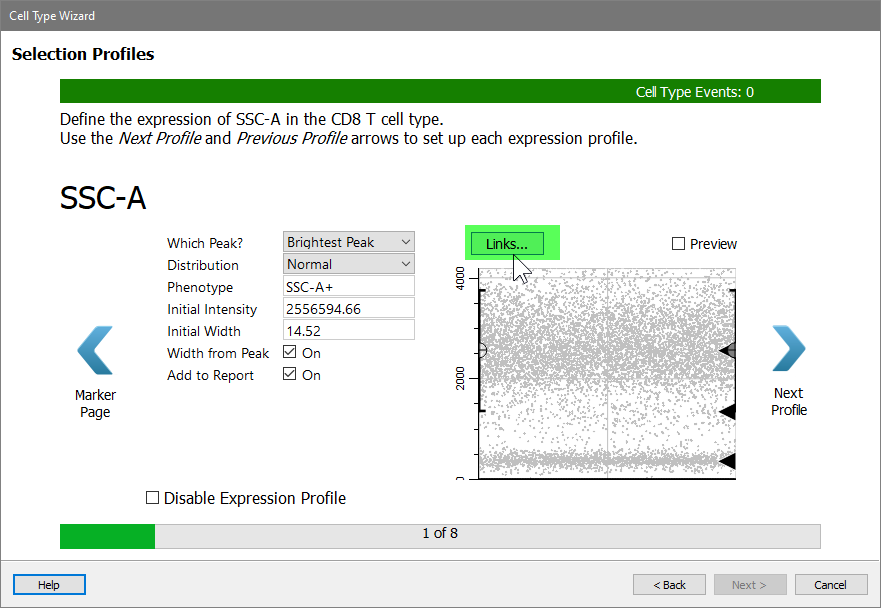Edit the Initial Width field

click(x=348, y=331)
